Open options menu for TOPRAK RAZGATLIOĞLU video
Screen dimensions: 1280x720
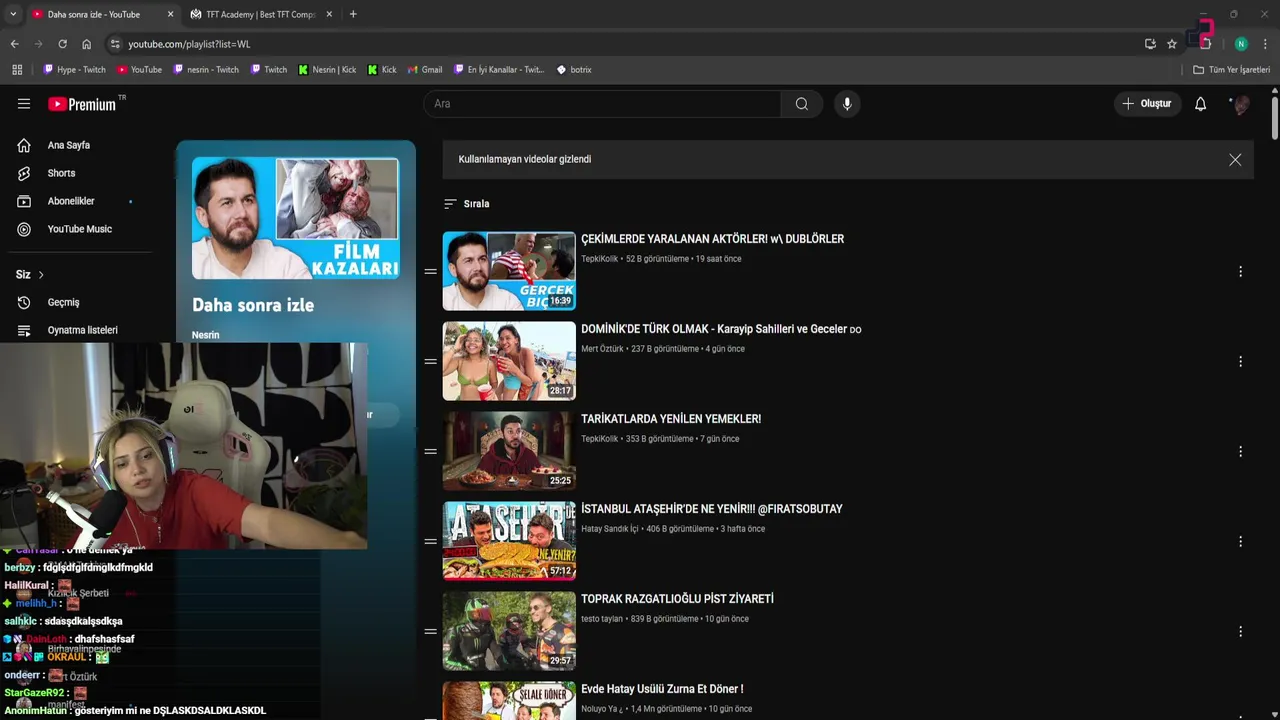click(1240, 632)
